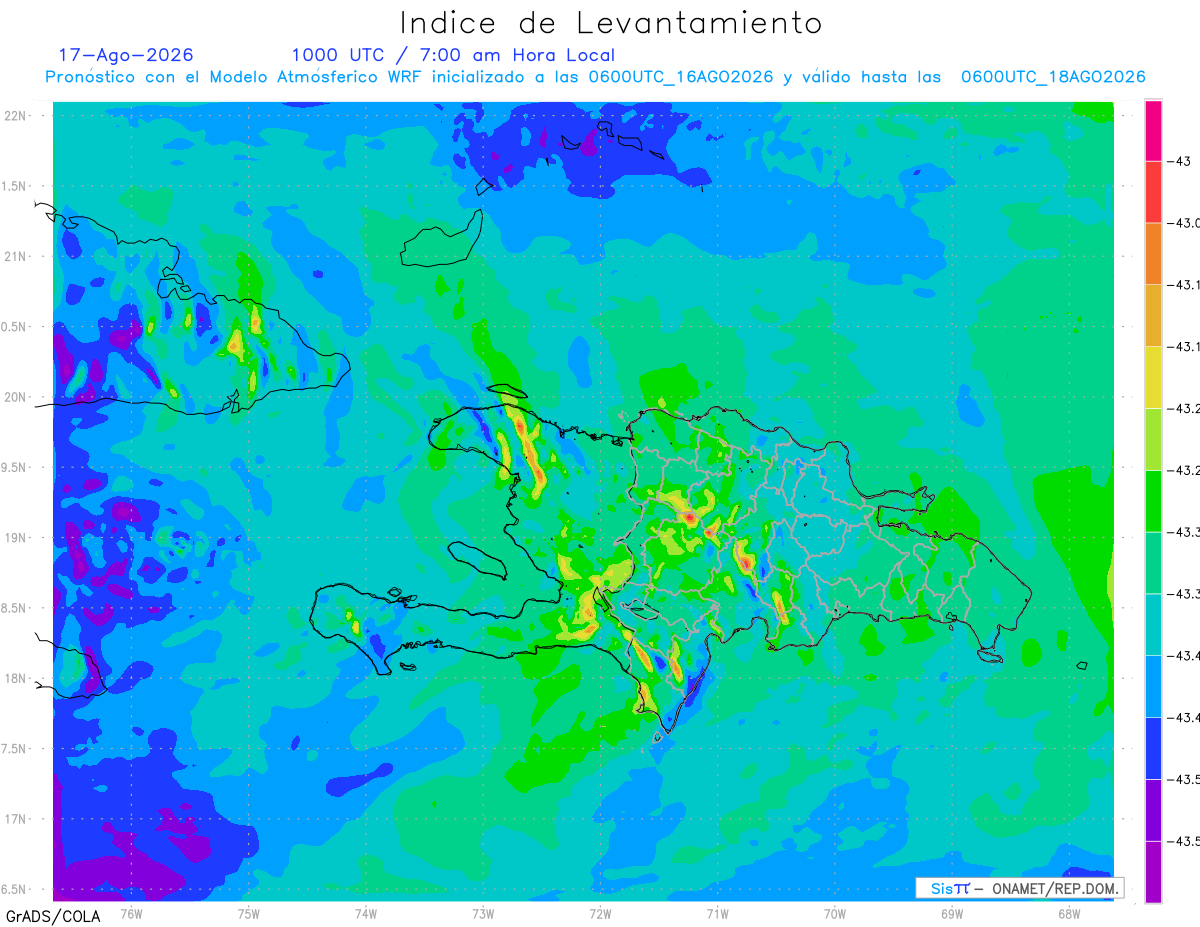The height and width of the screenshot is (927, 1200).
Task: Click the "22N" latitude label
Action: 16,116
